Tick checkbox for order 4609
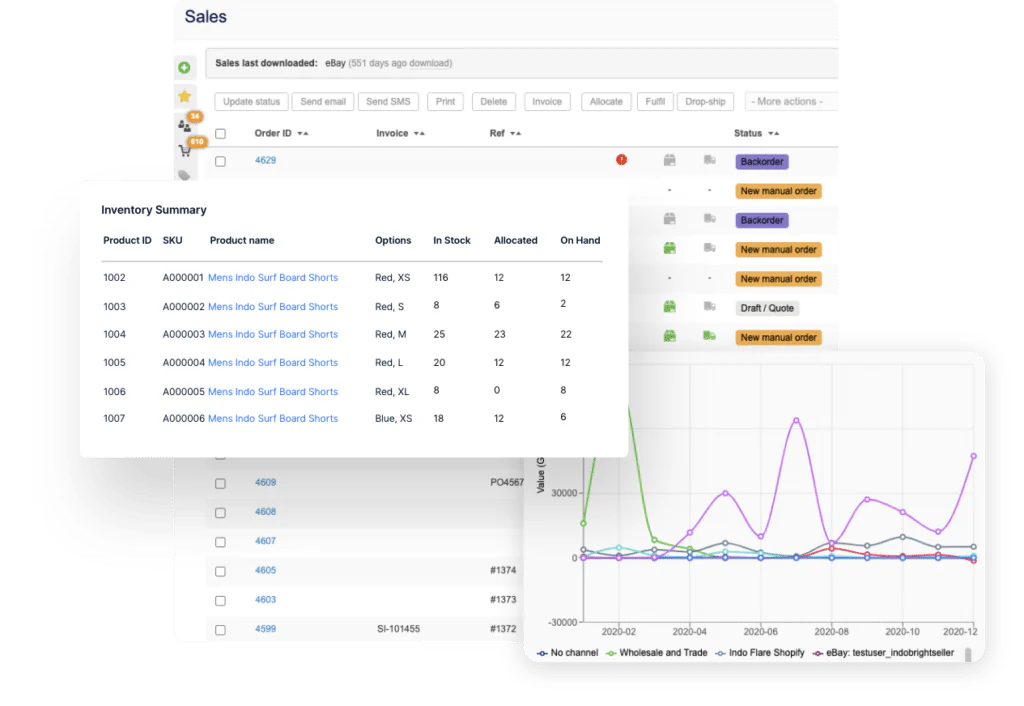 pos(221,483)
